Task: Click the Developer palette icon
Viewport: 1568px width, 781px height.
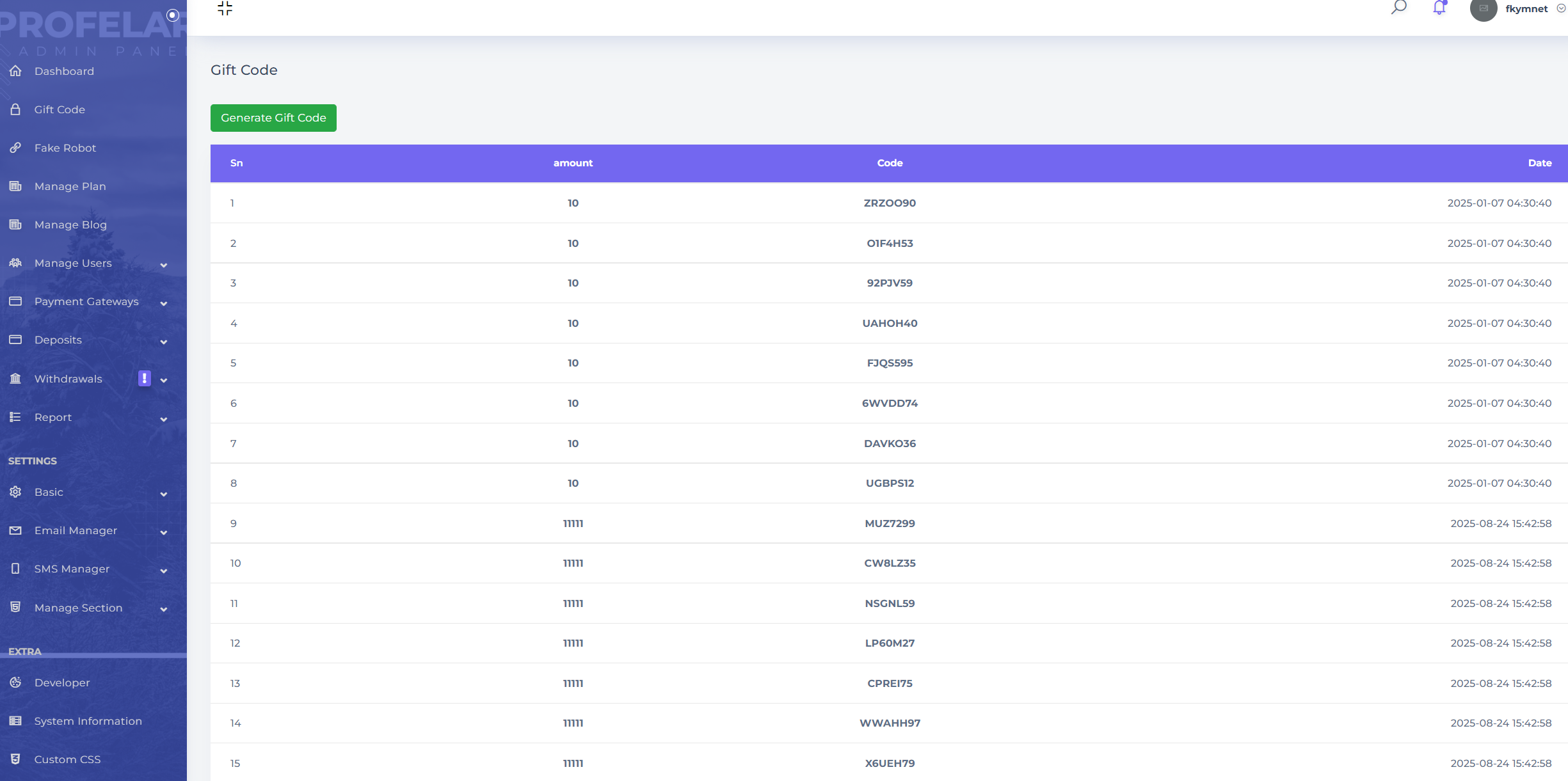Action: (x=15, y=682)
